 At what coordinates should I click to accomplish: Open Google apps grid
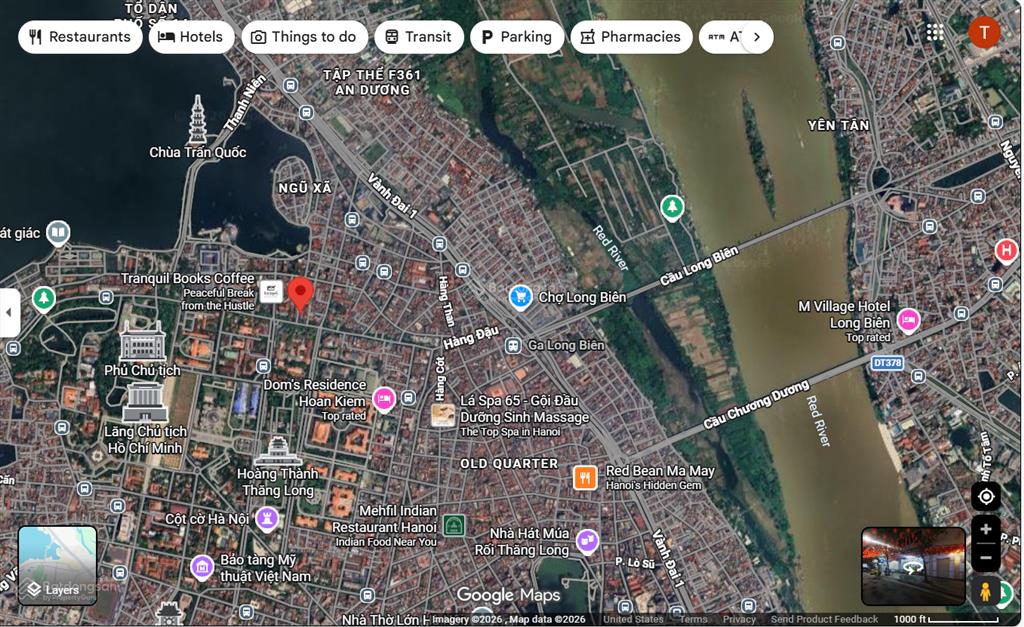coord(935,32)
